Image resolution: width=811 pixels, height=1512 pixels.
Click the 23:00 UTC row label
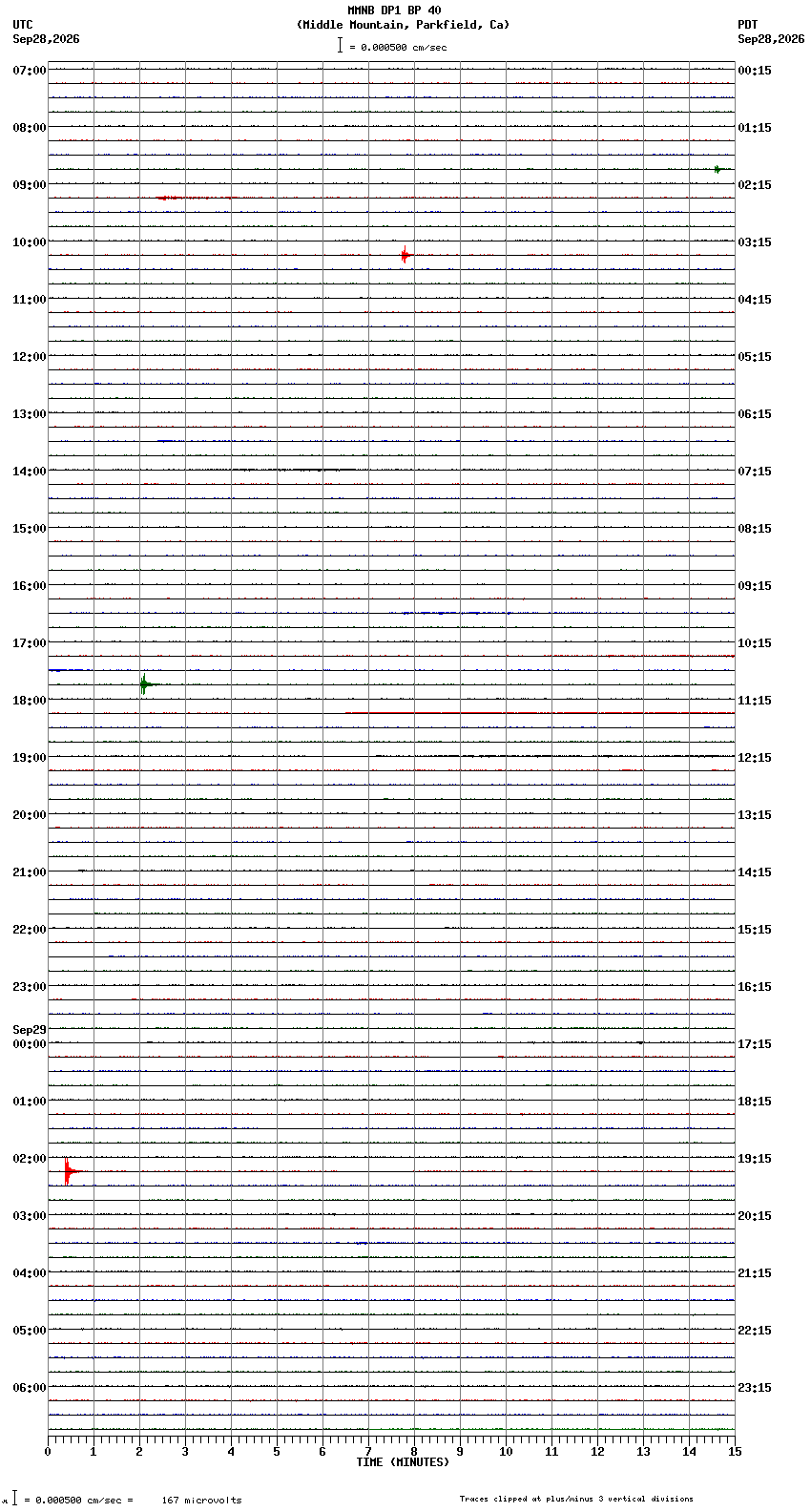(29, 987)
